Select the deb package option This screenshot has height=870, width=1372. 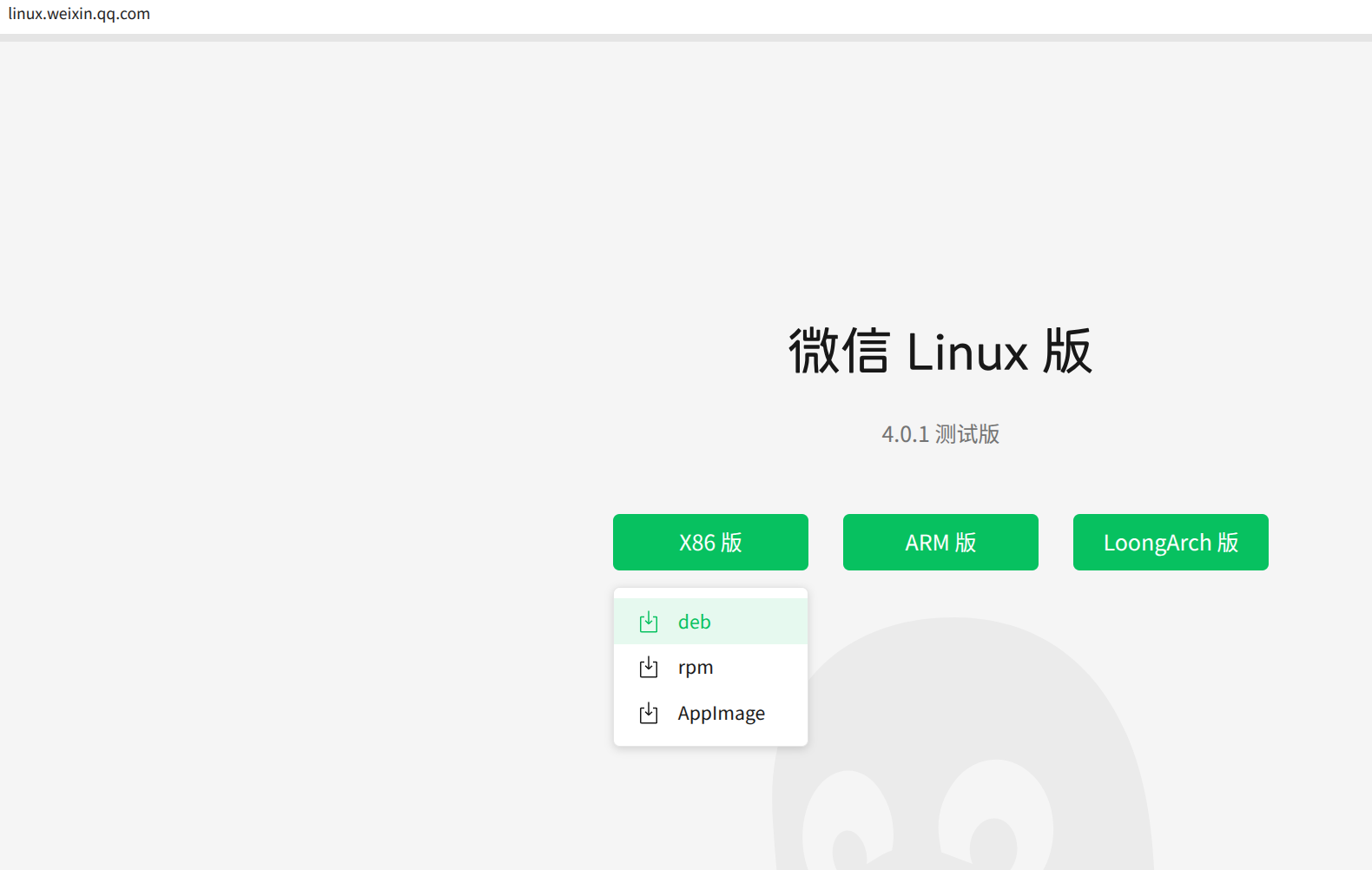pyautogui.click(x=710, y=622)
